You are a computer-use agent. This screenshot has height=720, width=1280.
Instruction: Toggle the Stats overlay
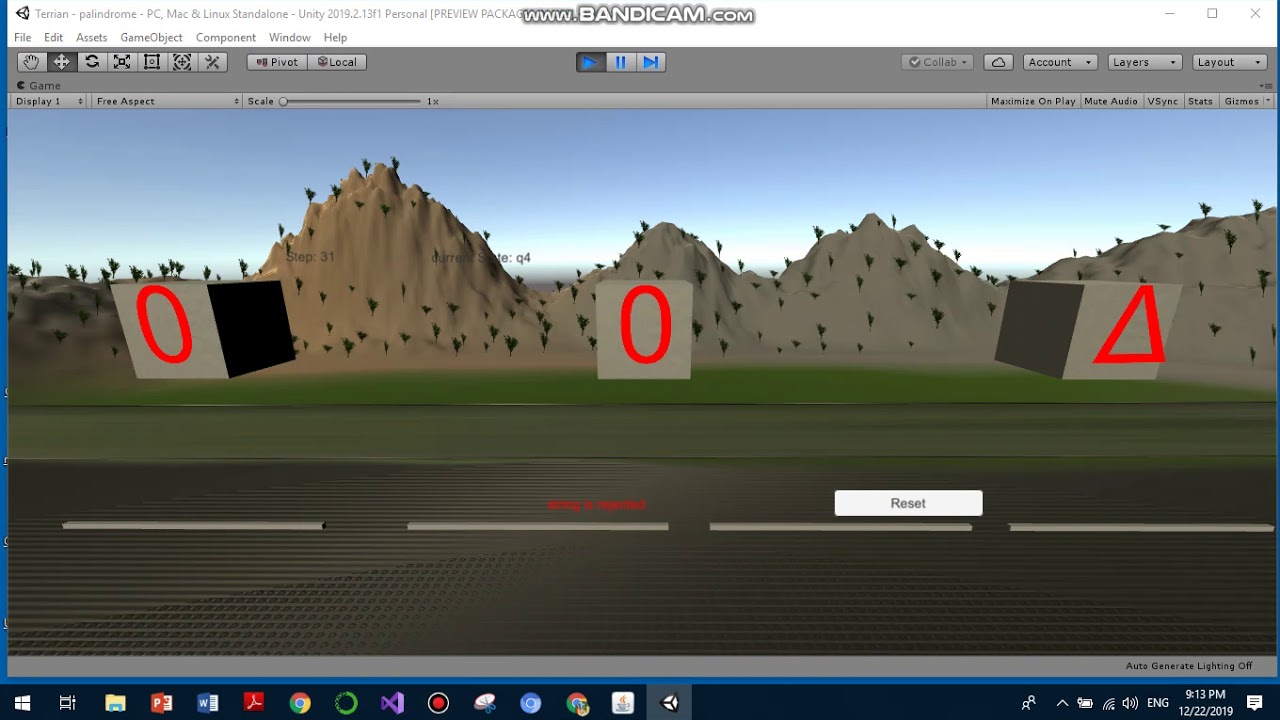[1200, 101]
